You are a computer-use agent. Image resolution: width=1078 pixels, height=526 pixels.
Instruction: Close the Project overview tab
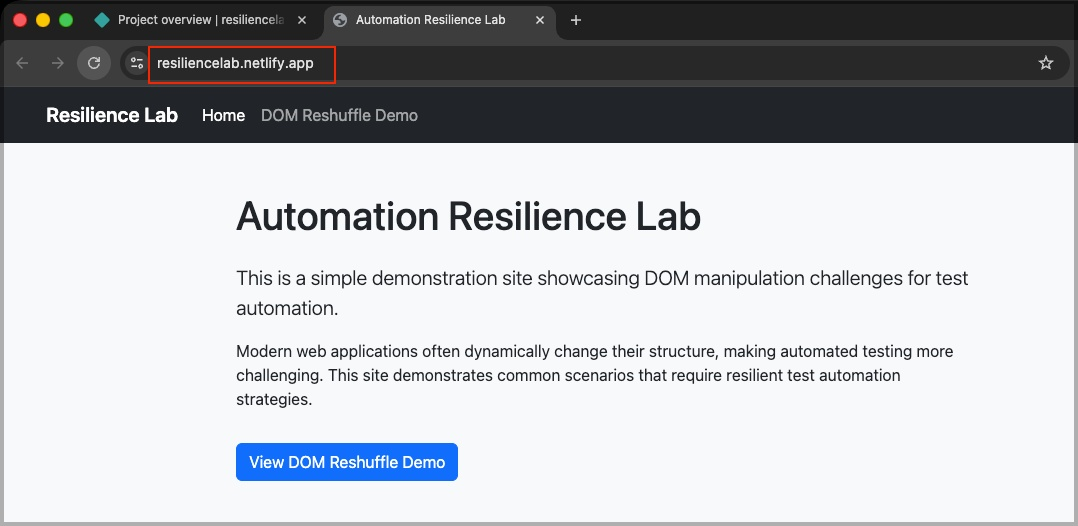(x=307, y=20)
